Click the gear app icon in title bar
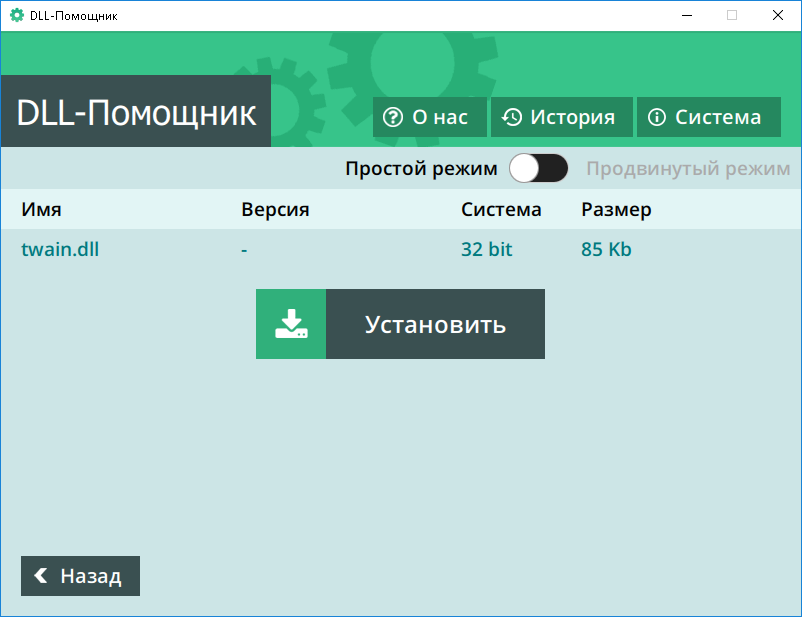 point(17,15)
